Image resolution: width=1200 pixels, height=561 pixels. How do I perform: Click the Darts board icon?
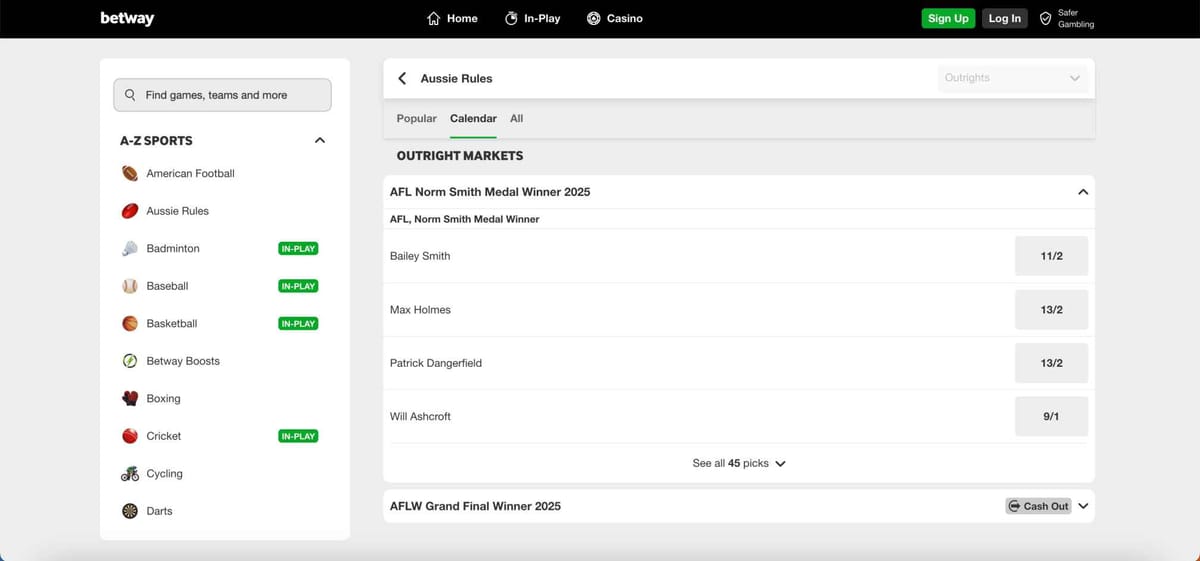click(130, 511)
